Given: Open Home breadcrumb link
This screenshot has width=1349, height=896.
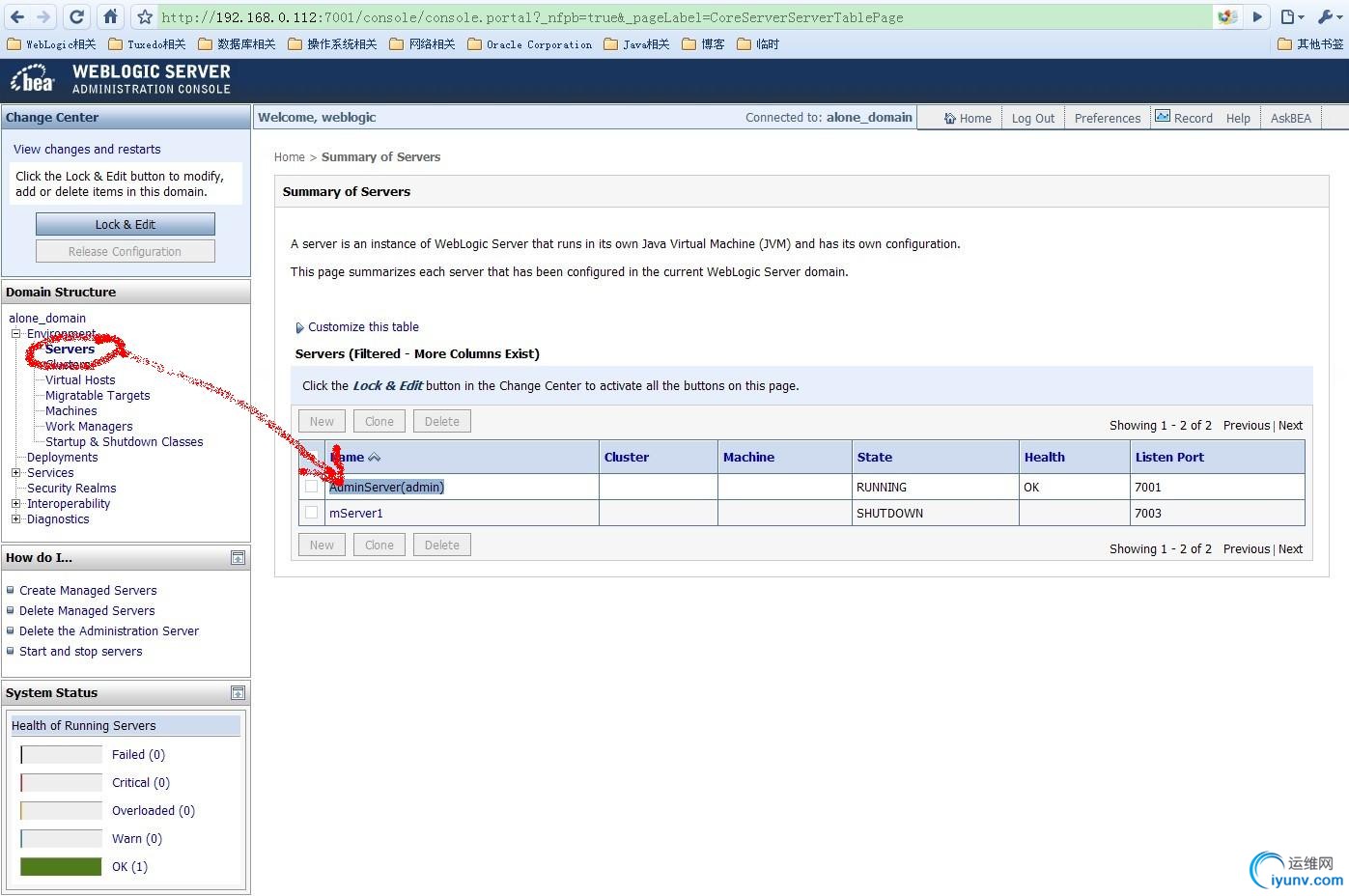Looking at the screenshot, I should click(x=290, y=157).
